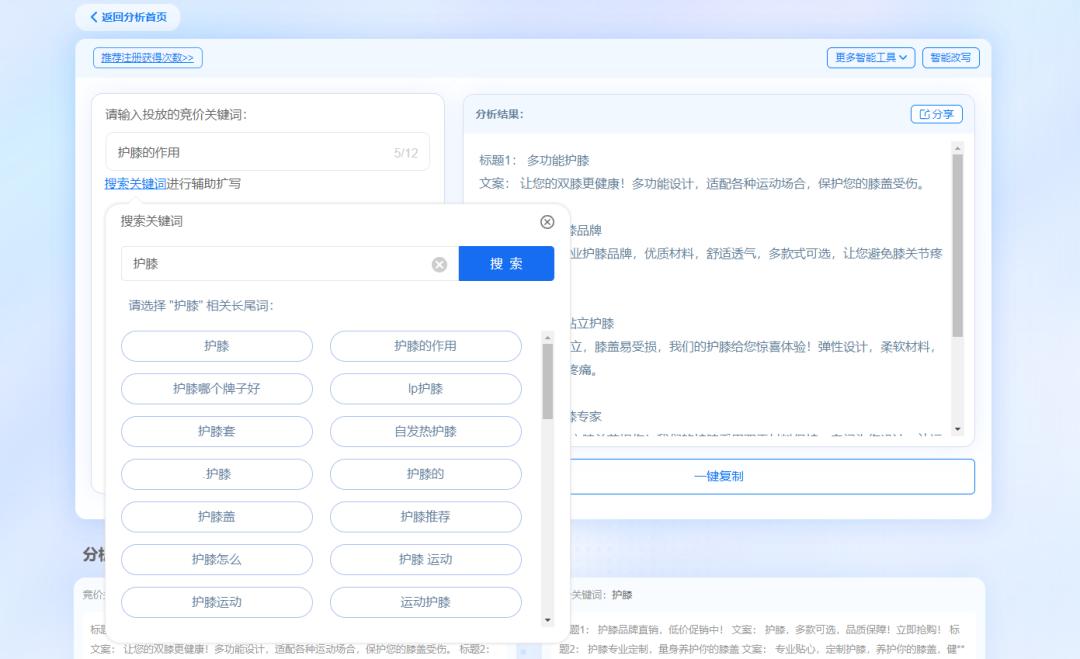The height and width of the screenshot is (659, 1080).
Task: Clear the 护膝 search input text
Action: [437, 263]
